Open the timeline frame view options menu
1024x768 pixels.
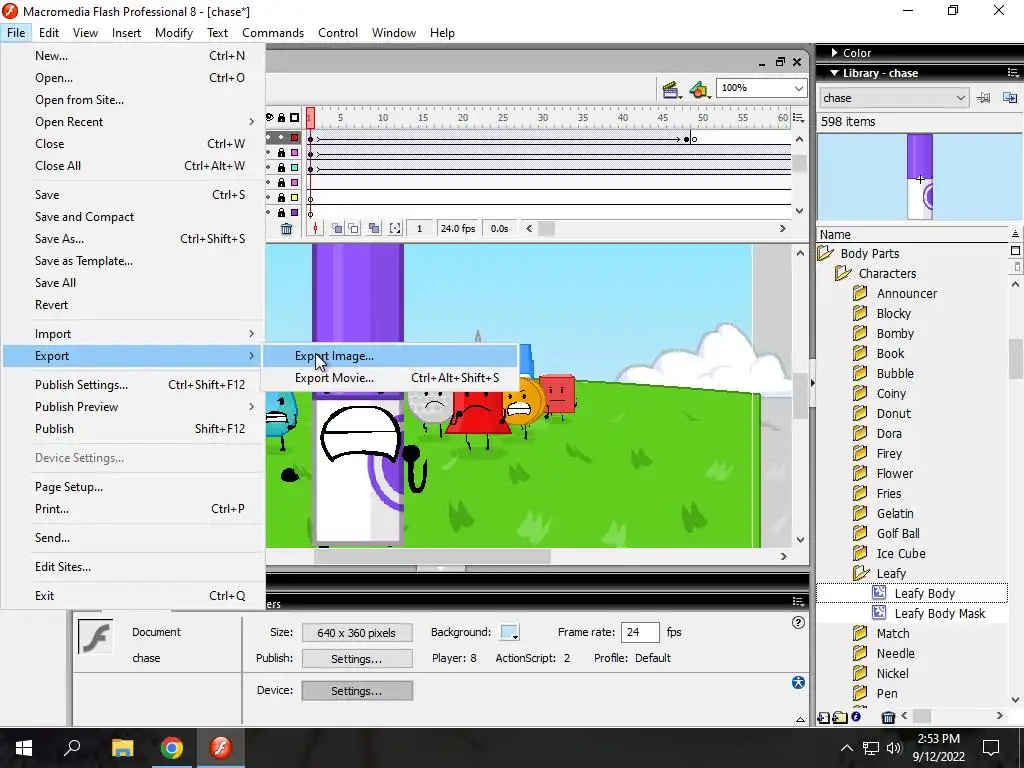coord(798,118)
